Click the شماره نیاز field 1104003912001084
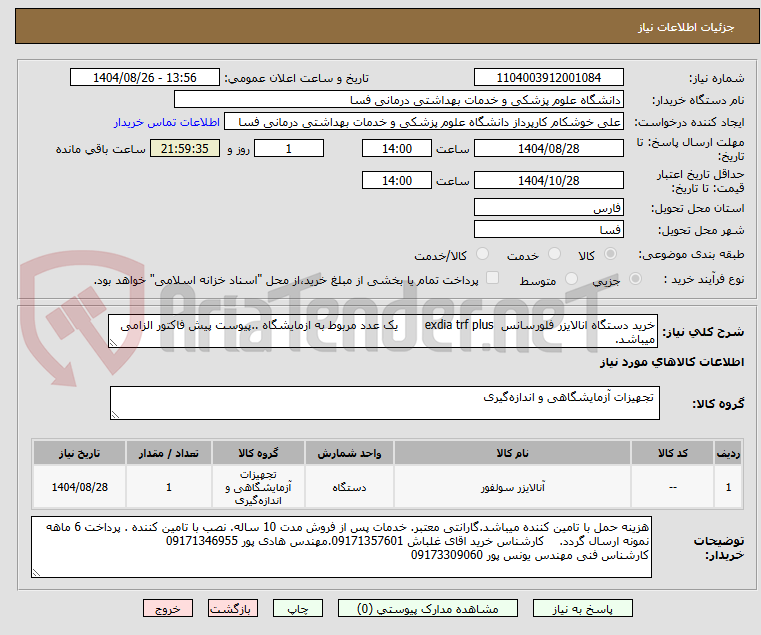This screenshot has height=635, width=761. [x=548, y=78]
